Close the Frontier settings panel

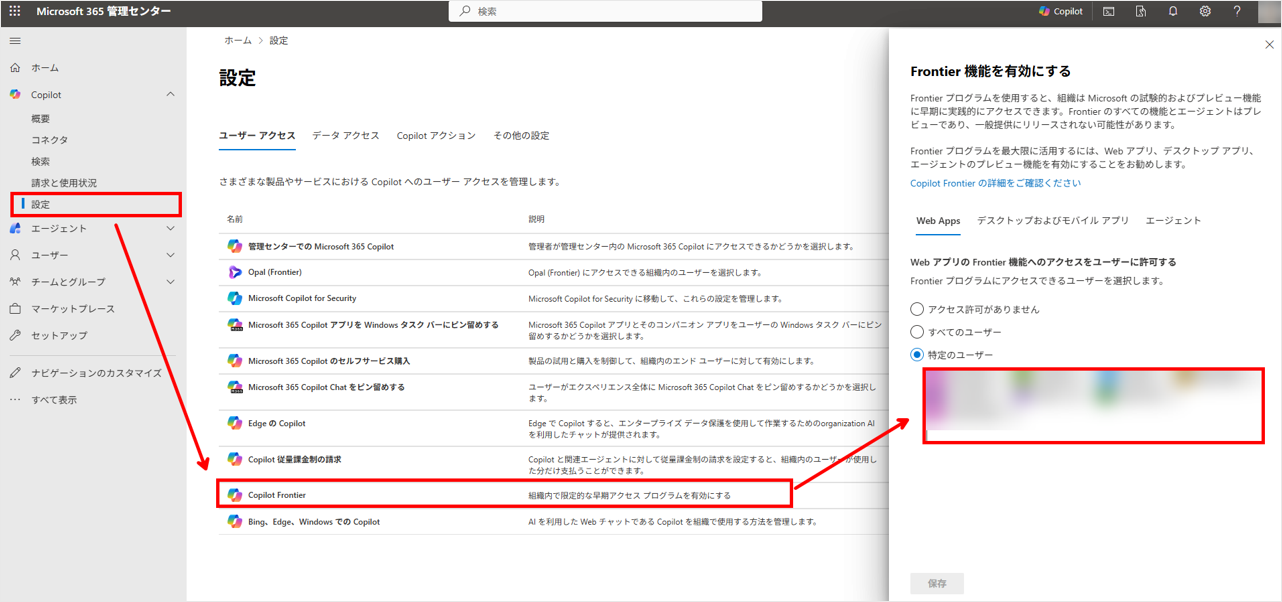pos(1270,45)
